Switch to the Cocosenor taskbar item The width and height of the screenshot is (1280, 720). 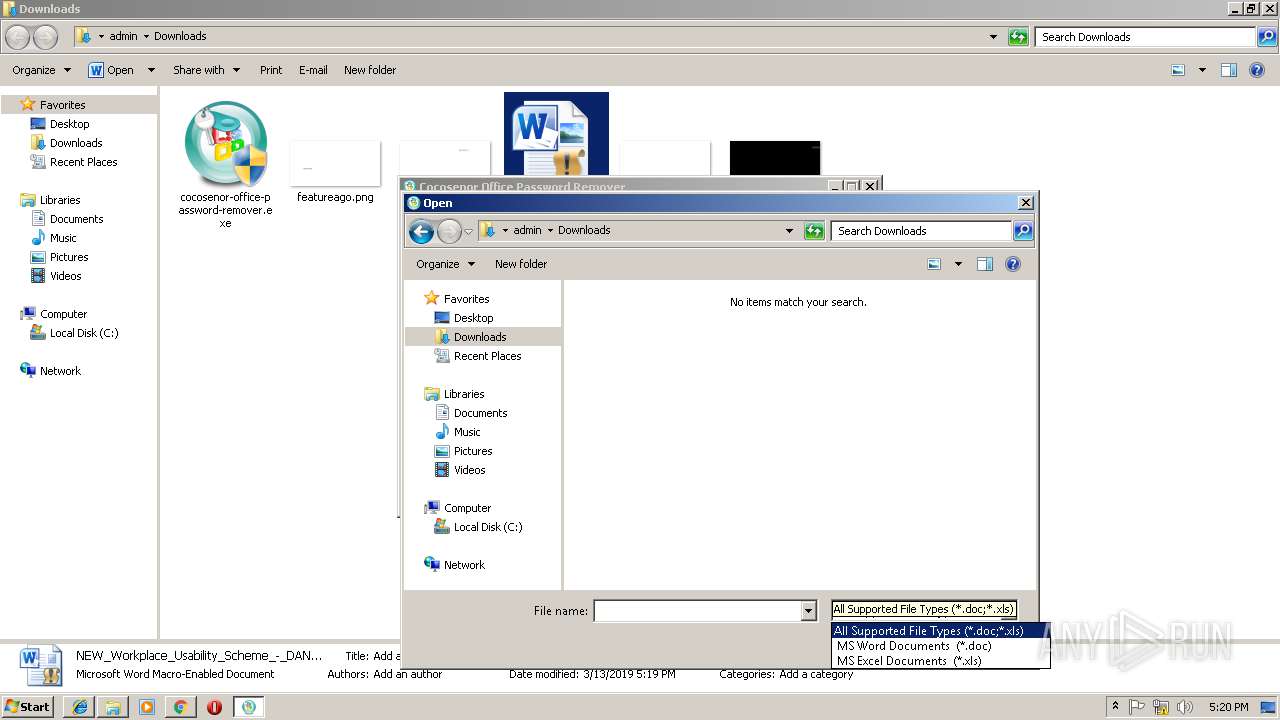pos(249,707)
